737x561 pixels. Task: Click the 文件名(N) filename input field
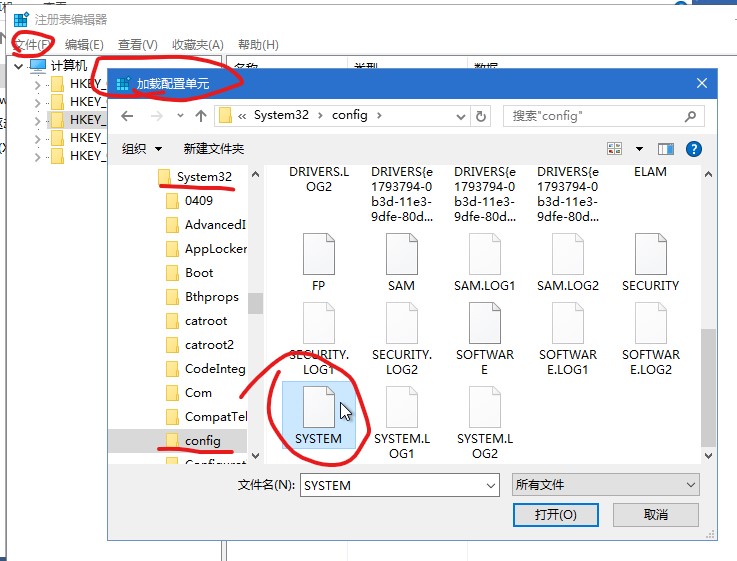(399, 485)
